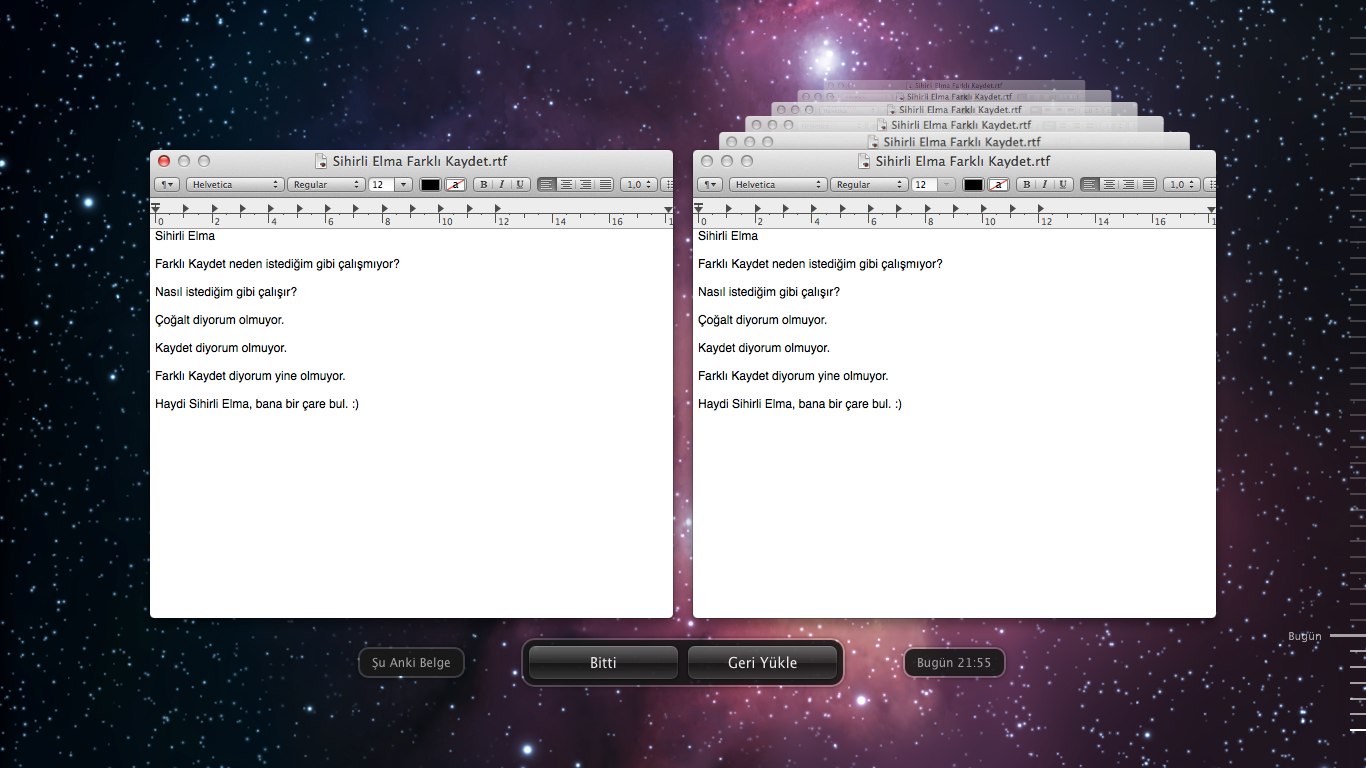Open the Helvetica font dropdown in left window
Viewport: 1366px width, 768px height.
tap(235, 185)
